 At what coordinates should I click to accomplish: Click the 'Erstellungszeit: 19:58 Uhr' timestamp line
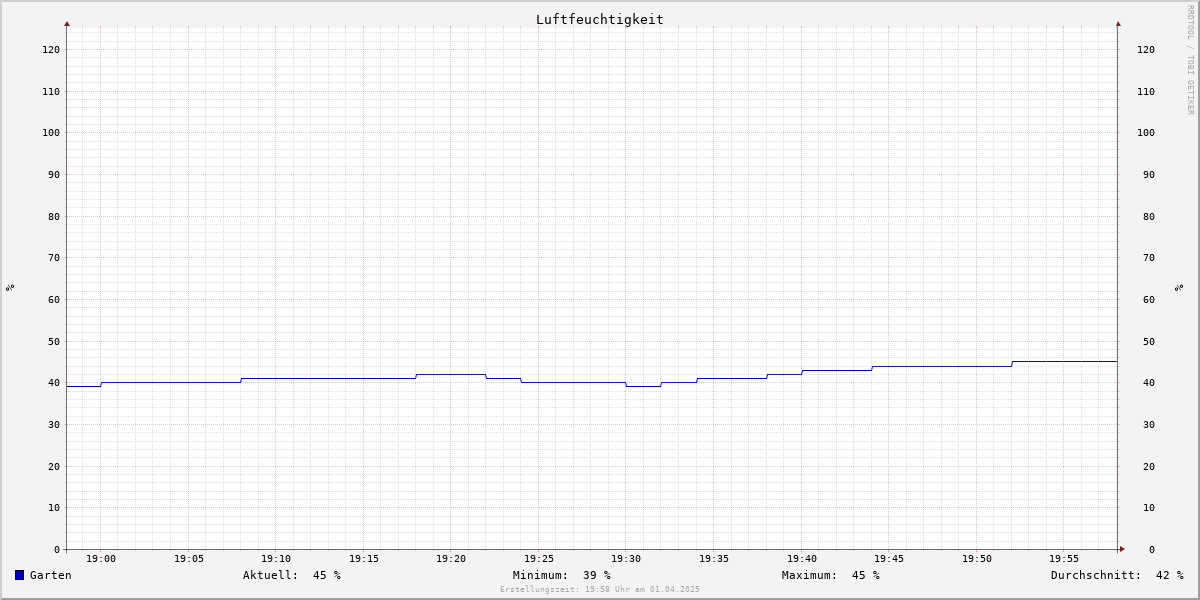tap(600, 589)
